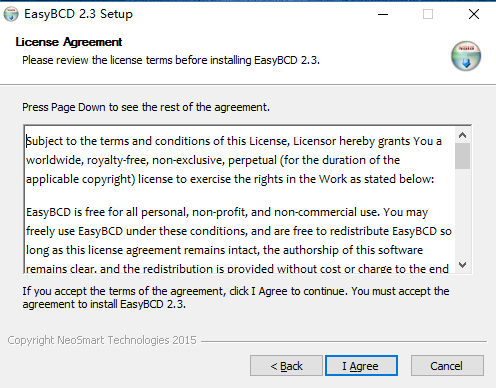Viewport: 496px width, 388px height.
Task: Close the EasyBCD Setup window
Action: coord(474,14)
